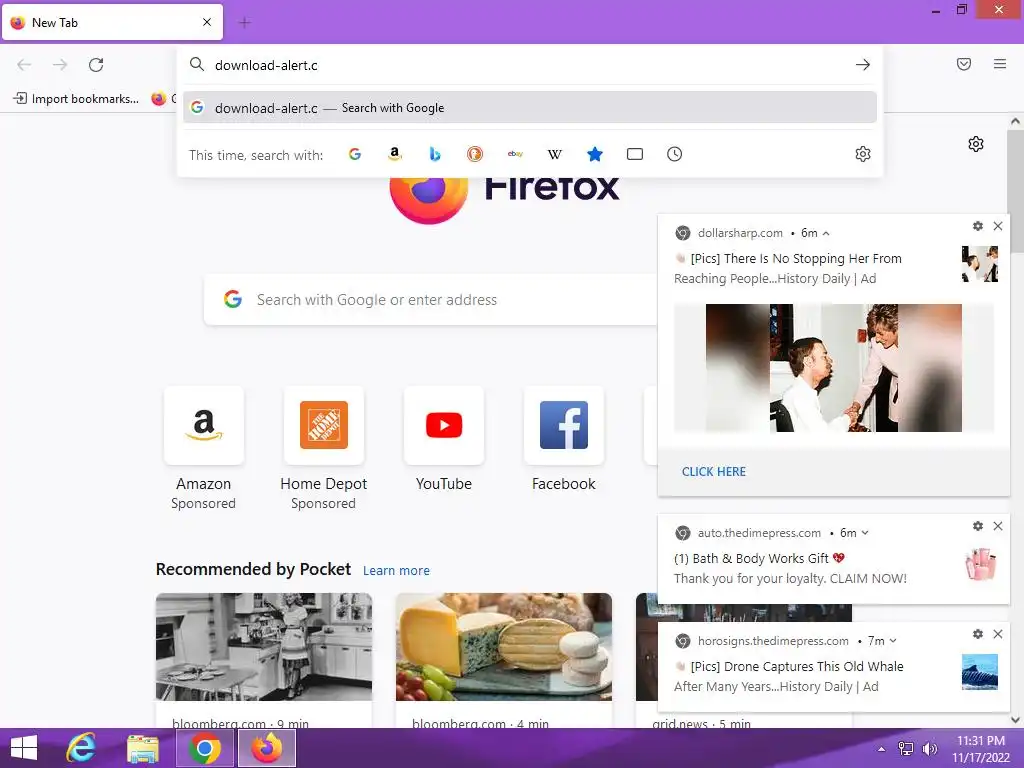Screen dimensions: 1024x768
Task: Open the Save to Pocket icon
Action: (x=964, y=64)
